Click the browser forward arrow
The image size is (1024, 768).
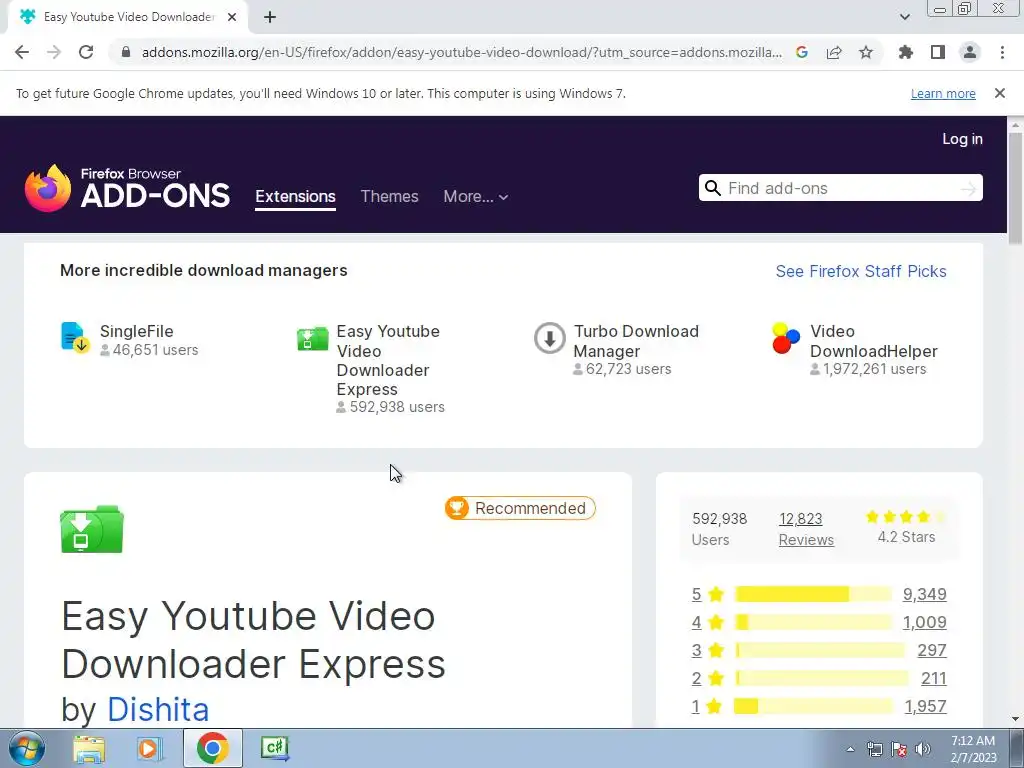pos(54,52)
